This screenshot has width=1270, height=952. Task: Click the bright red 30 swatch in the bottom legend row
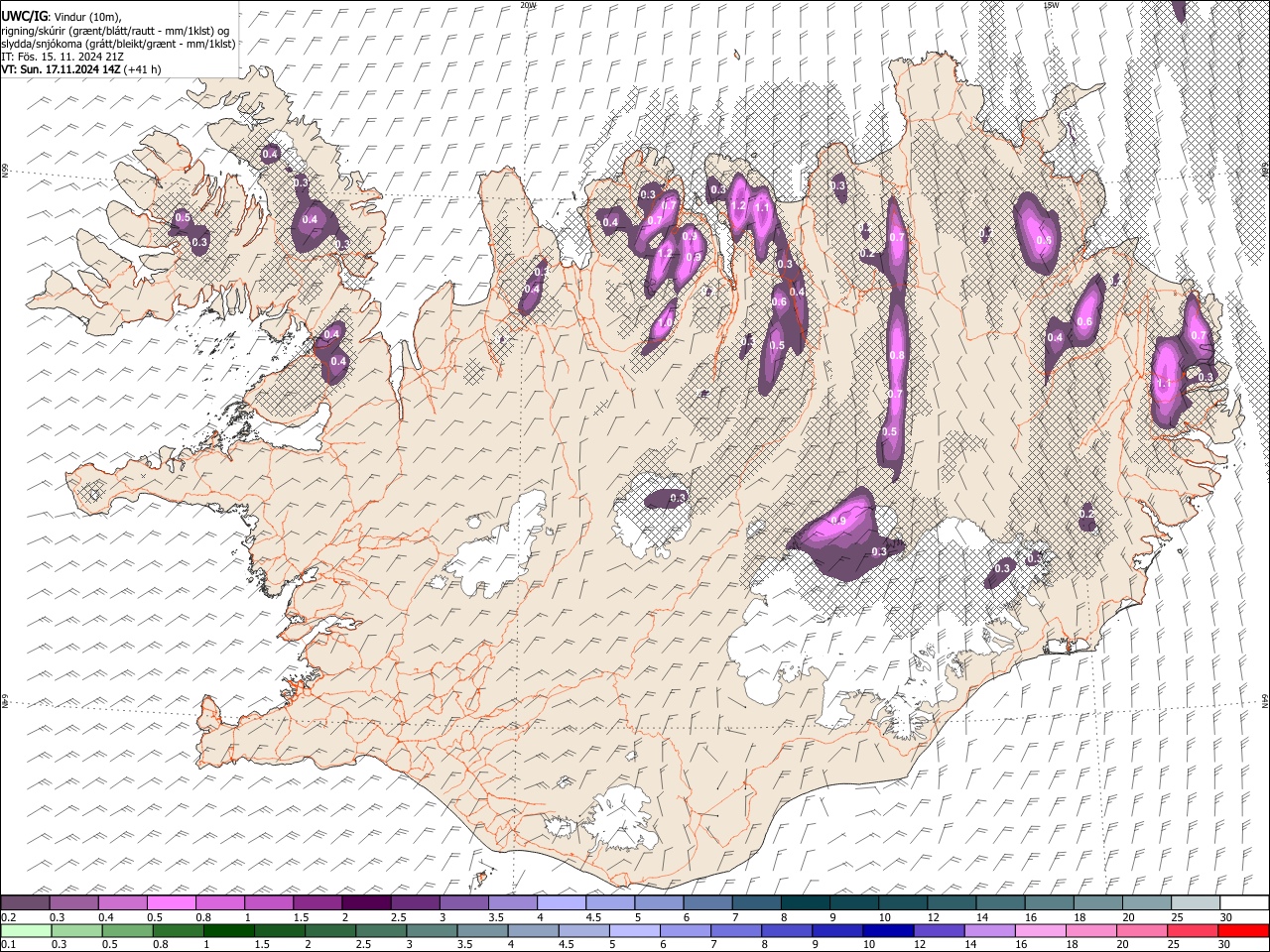pos(1243,930)
